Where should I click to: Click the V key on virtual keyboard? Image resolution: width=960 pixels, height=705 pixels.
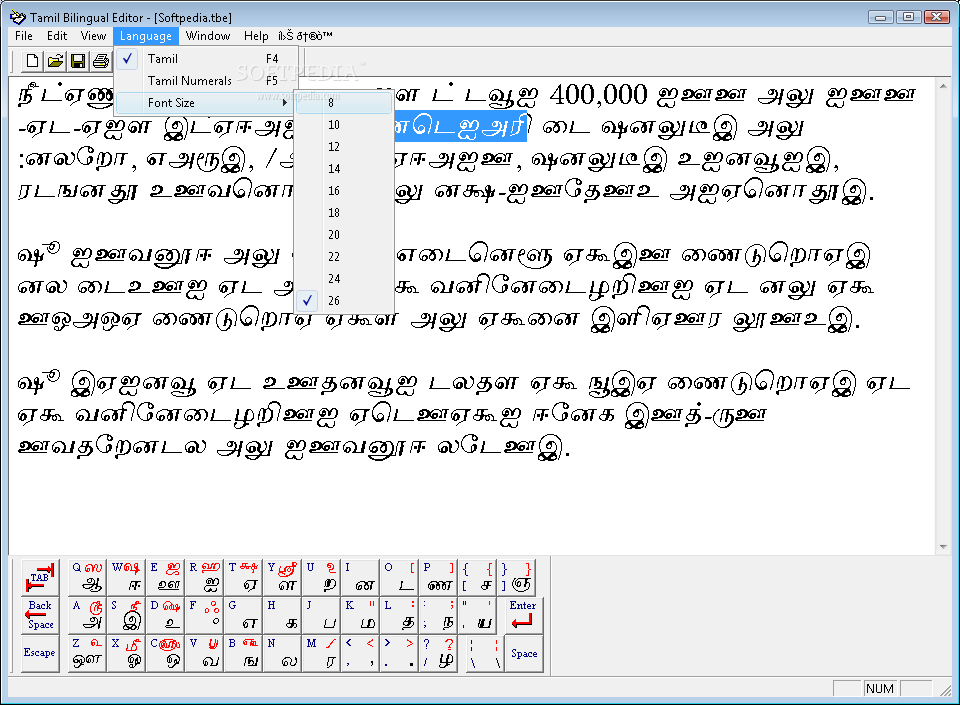(204, 653)
